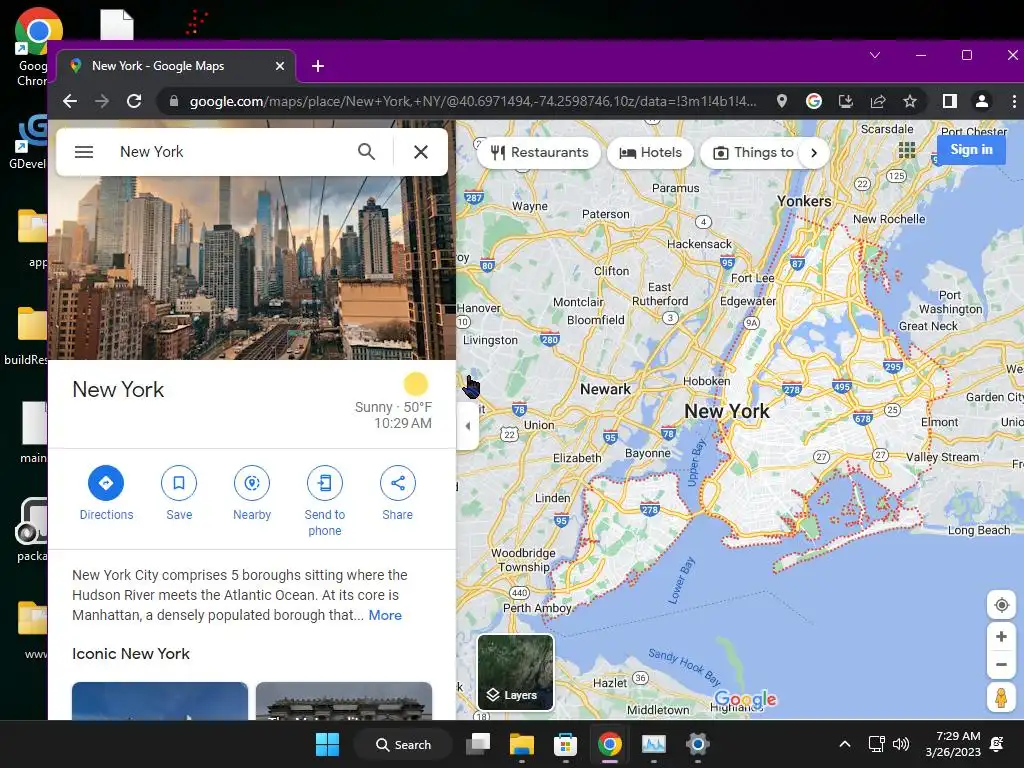This screenshot has height=768, width=1024.
Task: Filter map by Hotels
Action: pyautogui.click(x=650, y=153)
